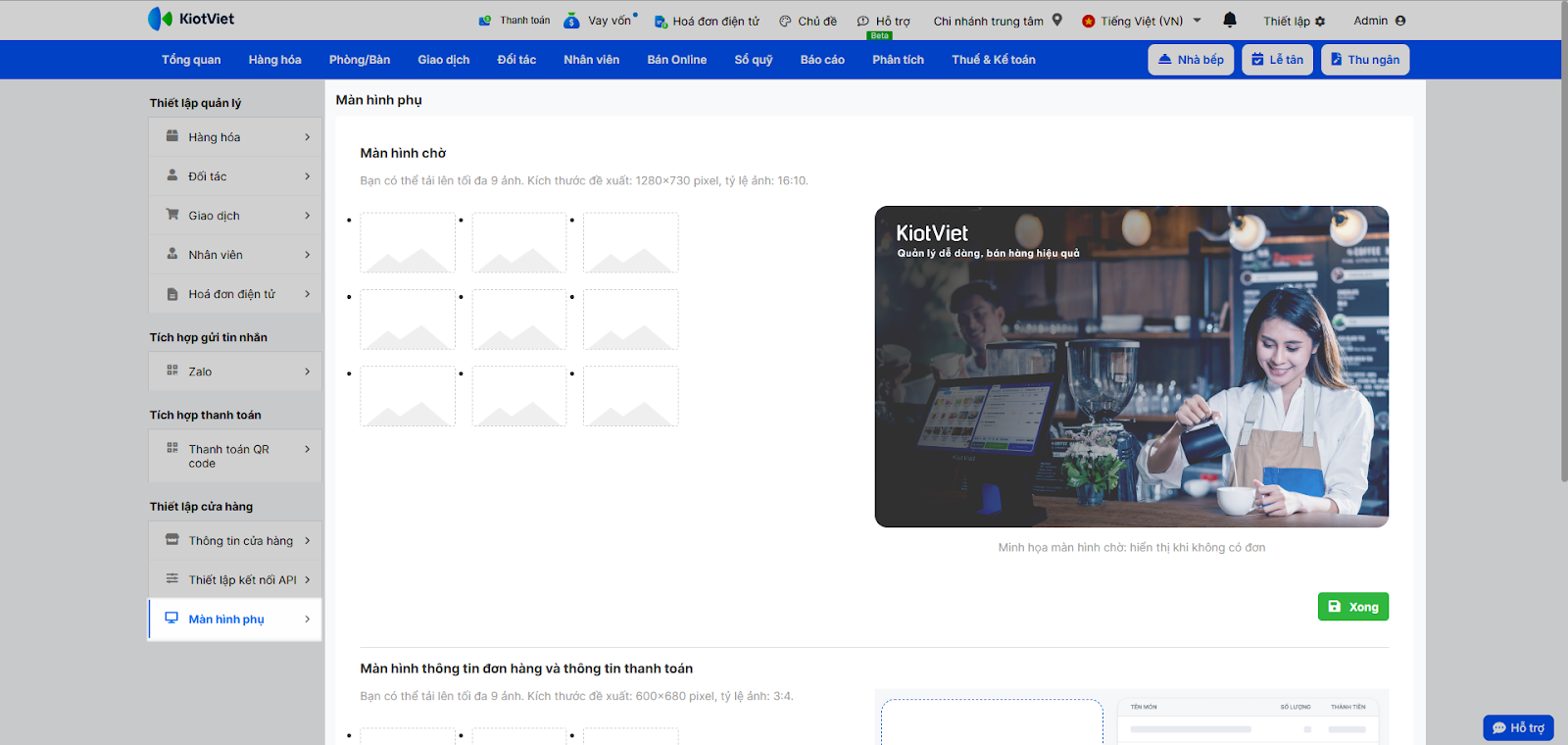The height and width of the screenshot is (745, 1568).
Task: Expand the chevron on Thông tin cửa hàng row
Action: click(x=307, y=541)
